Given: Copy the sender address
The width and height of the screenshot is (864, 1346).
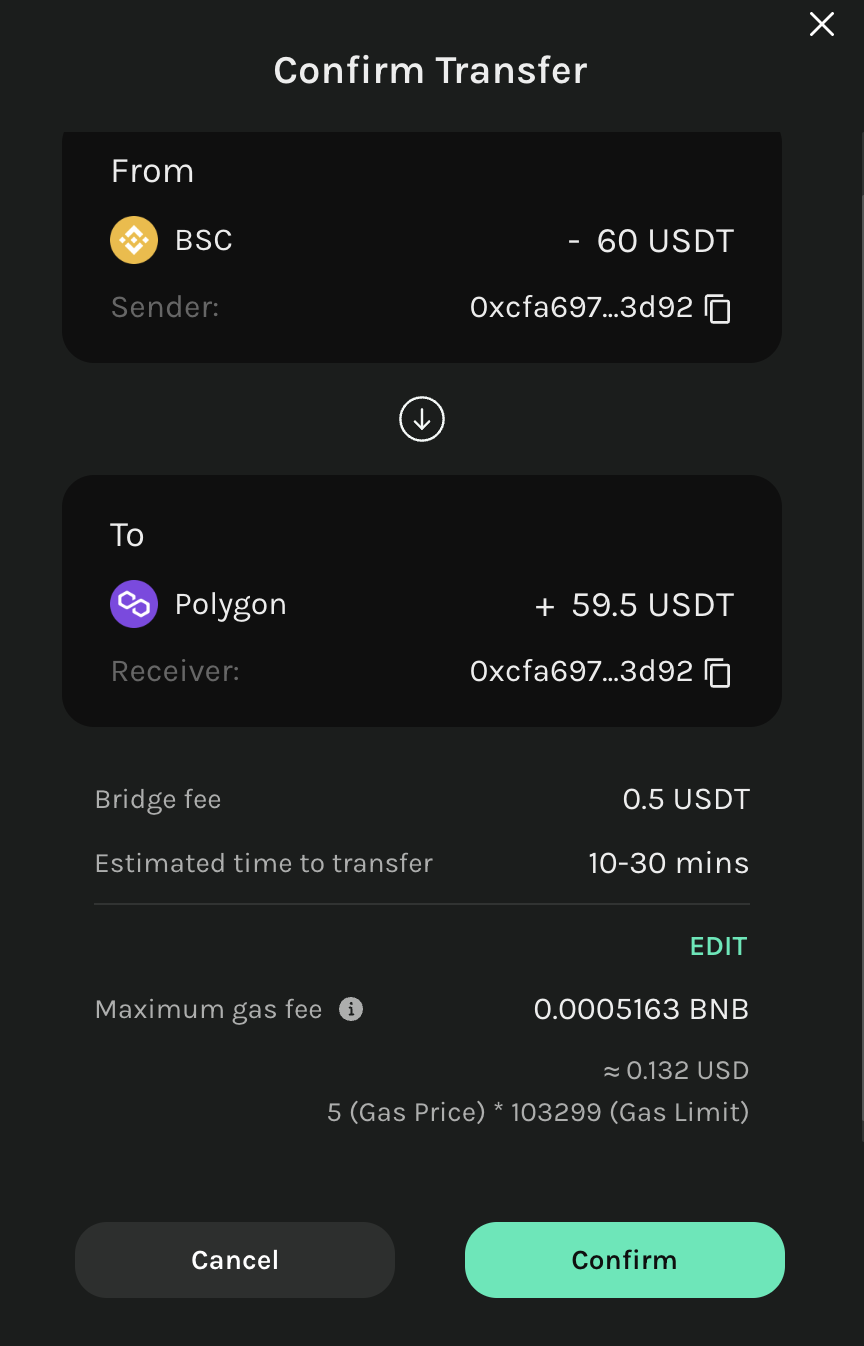Looking at the screenshot, I should click(x=718, y=308).
